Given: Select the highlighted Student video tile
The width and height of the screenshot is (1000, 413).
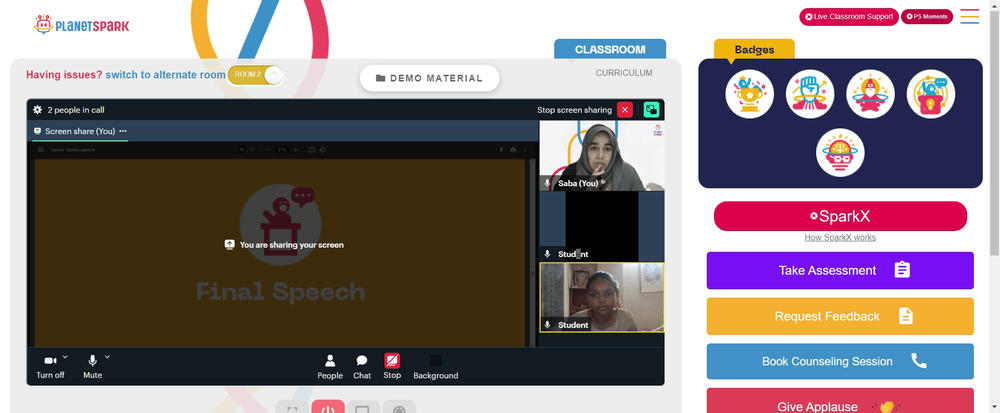Looking at the screenshot, I should coord(601,298).
